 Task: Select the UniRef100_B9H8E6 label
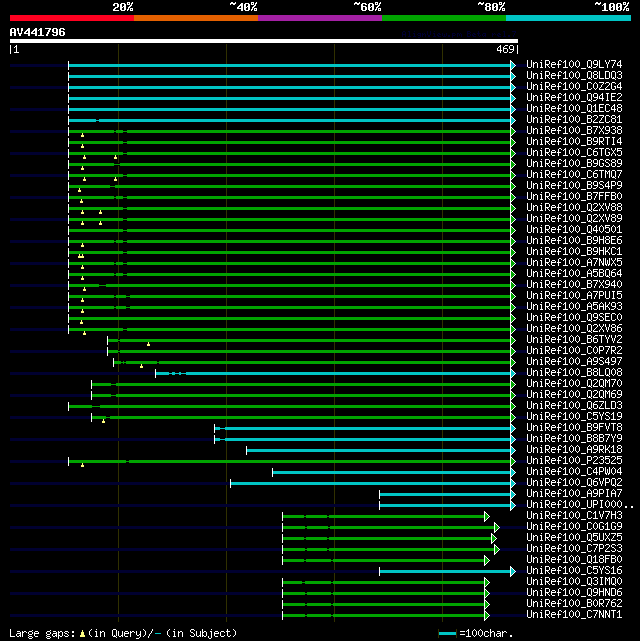pyautogui.click(x=574, y=241)
